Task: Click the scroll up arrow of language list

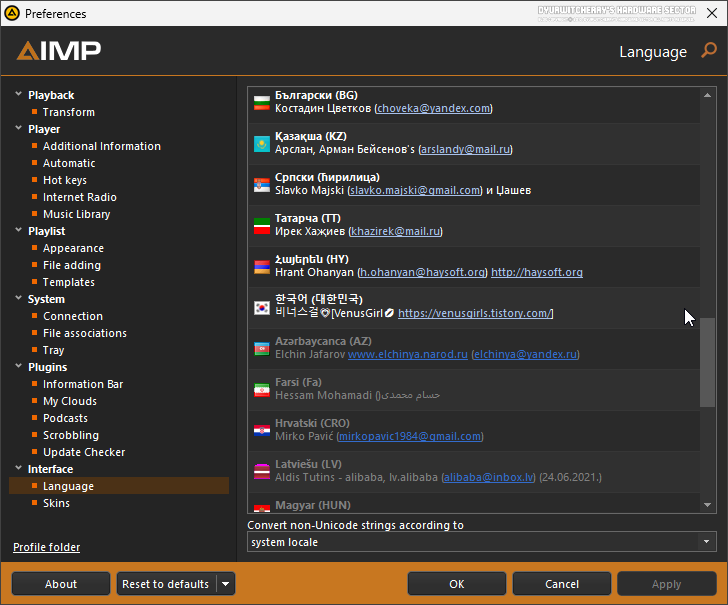Action: 707,95
